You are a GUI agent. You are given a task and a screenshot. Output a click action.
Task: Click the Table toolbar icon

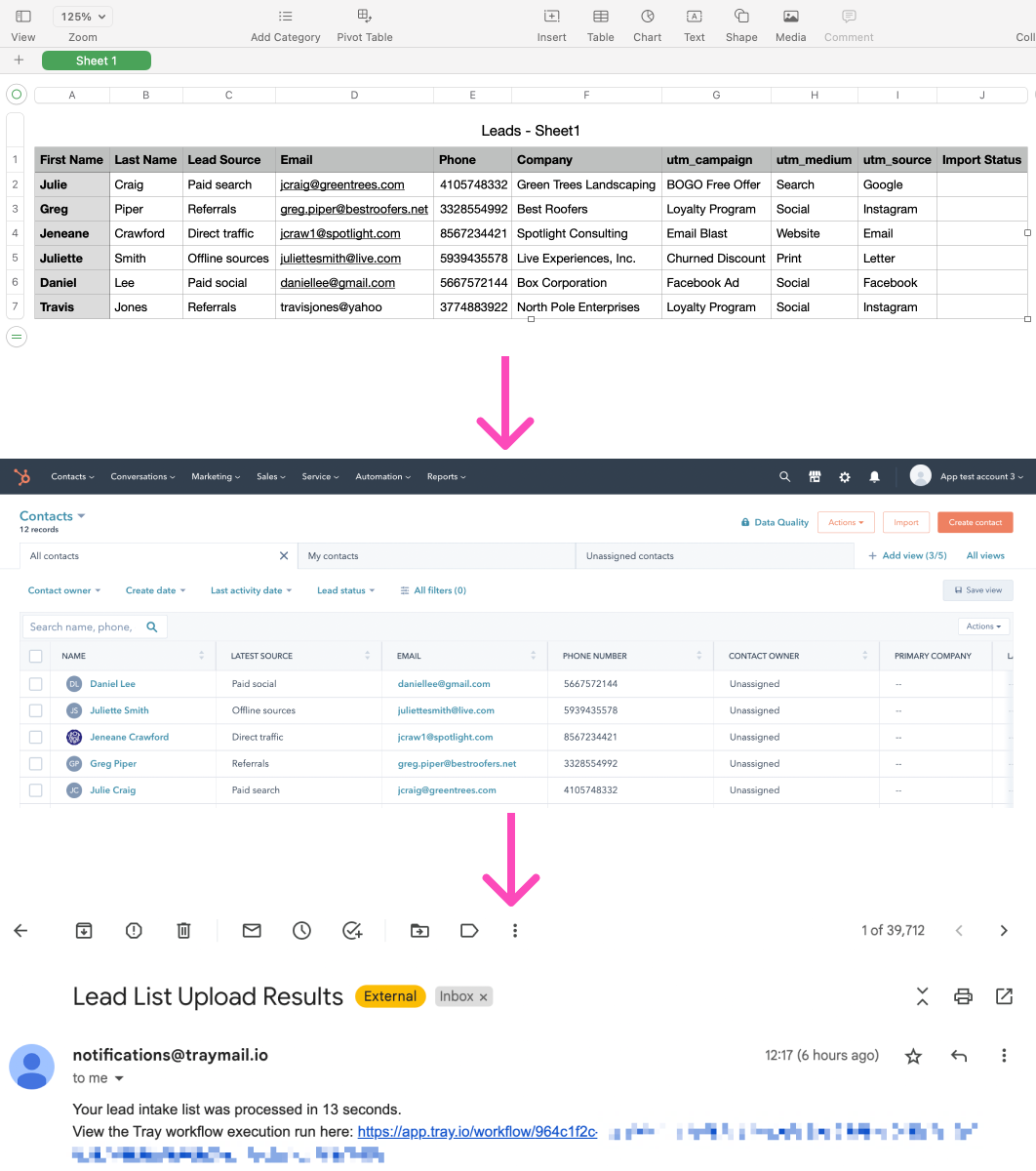[601, 17]
